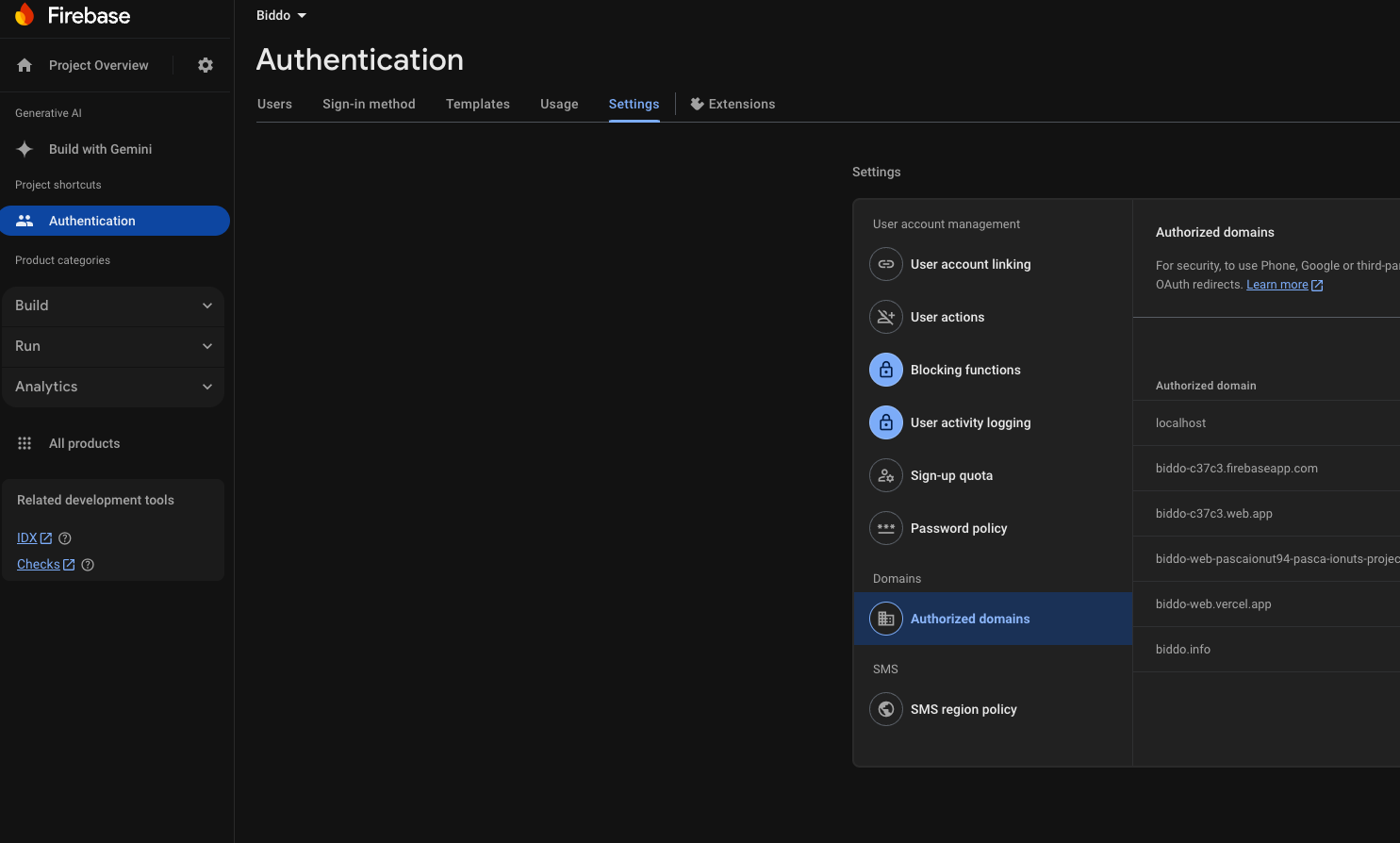Expand the Run category

[x=113, y=346]
